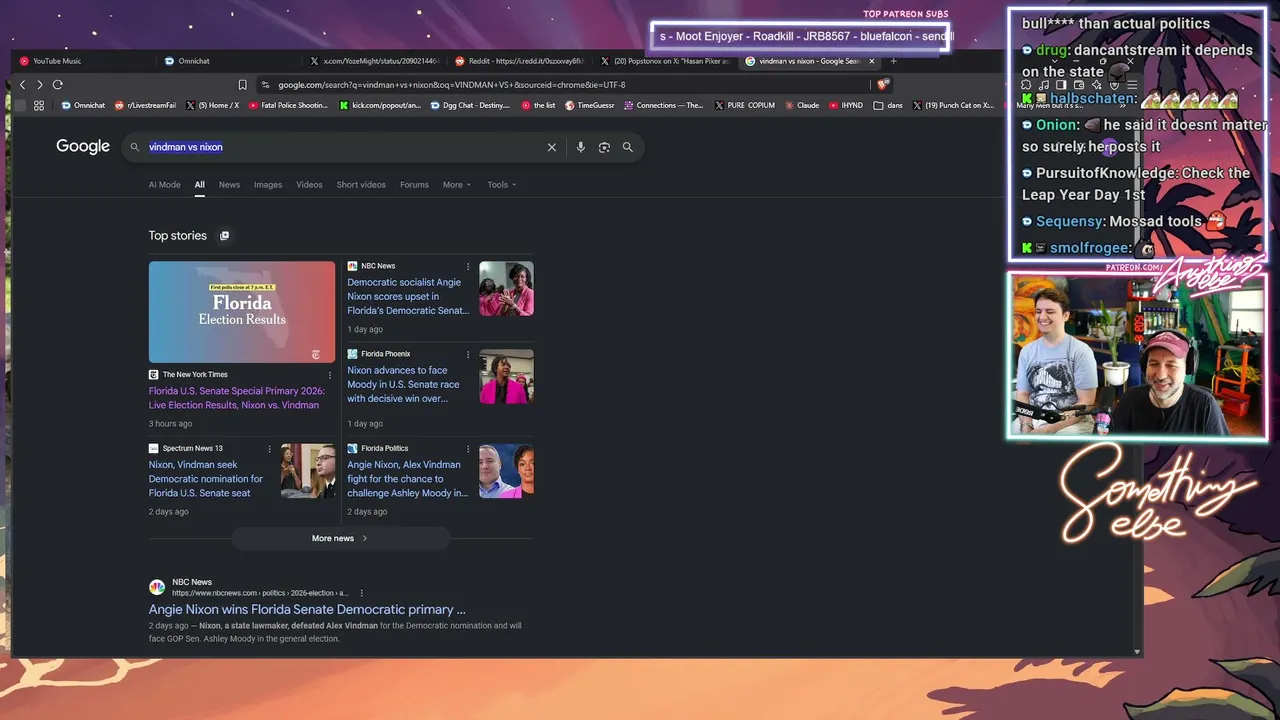
Task: Bookmark this page with the bookmark icon
Action: (242, 85)
